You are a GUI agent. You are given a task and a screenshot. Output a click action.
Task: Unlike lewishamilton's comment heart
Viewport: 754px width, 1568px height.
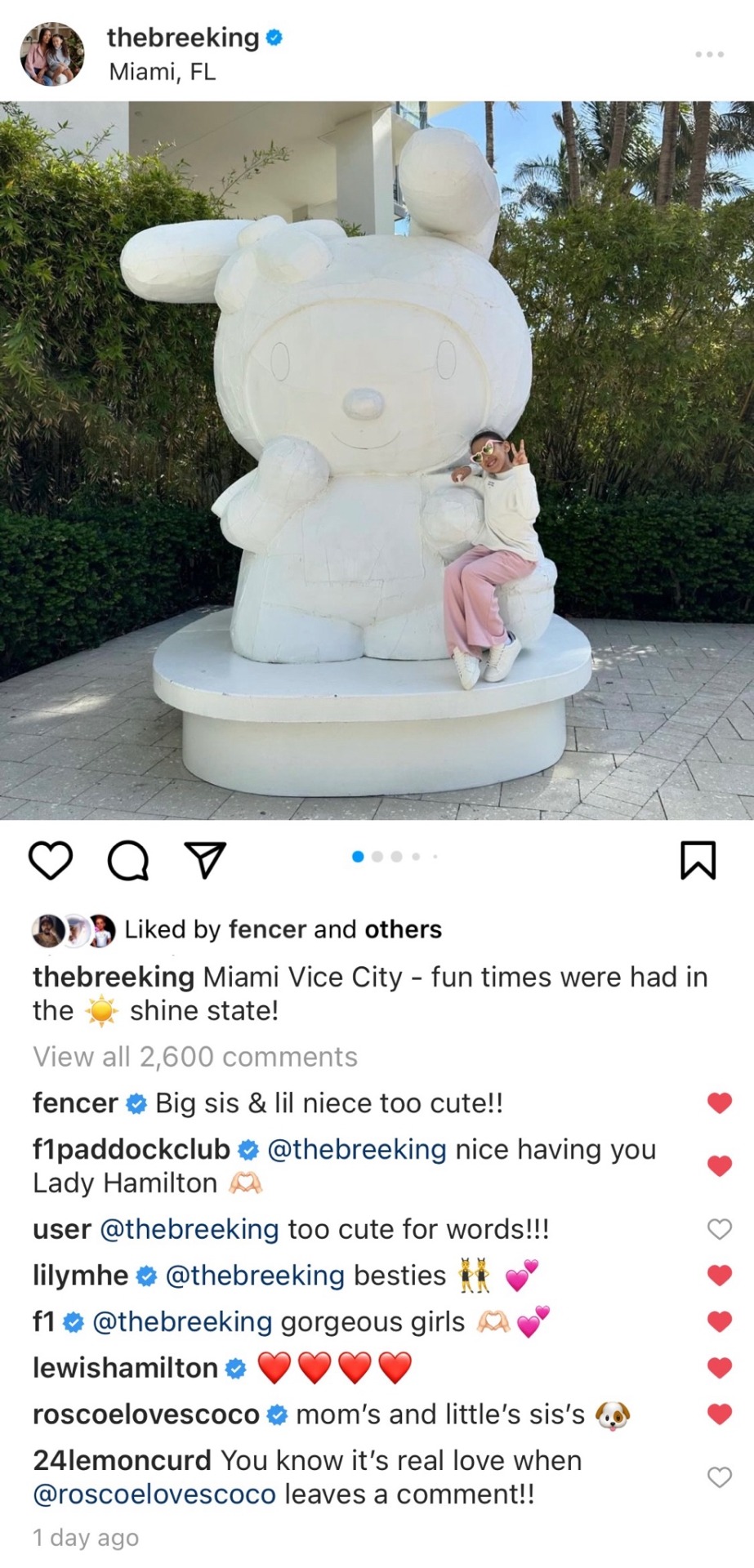click(719, 1367)
